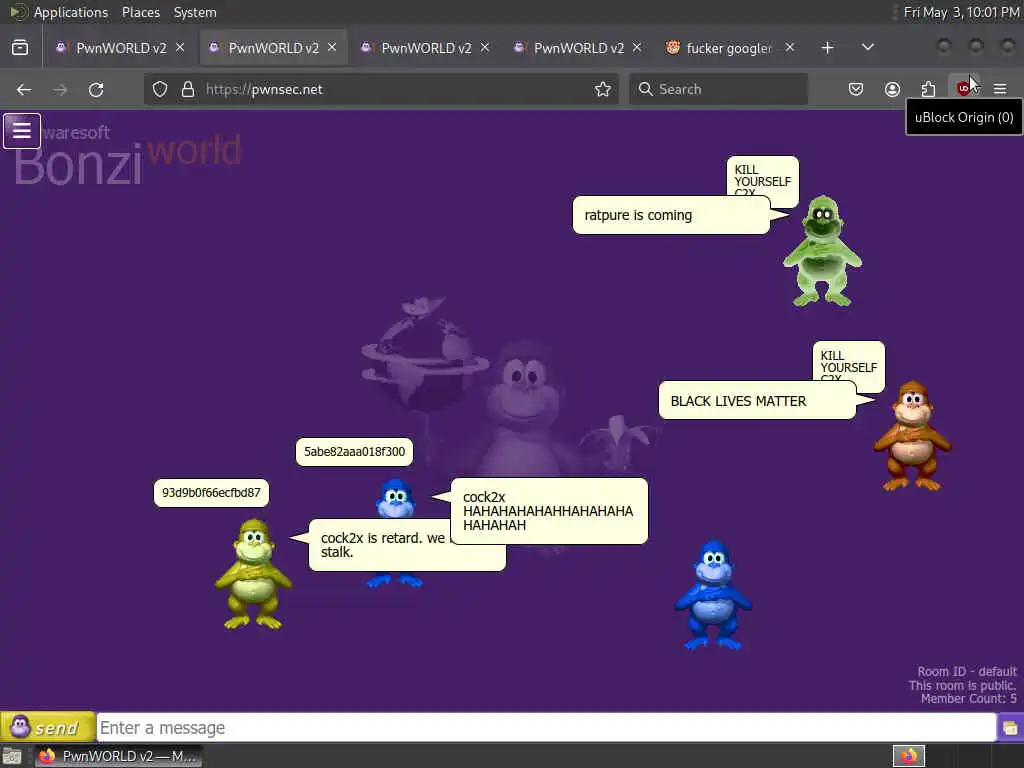The width and height of the screenshot is (1024, 768).
Task: Open Firefox View icon in the tab bar
Action: 20,48
